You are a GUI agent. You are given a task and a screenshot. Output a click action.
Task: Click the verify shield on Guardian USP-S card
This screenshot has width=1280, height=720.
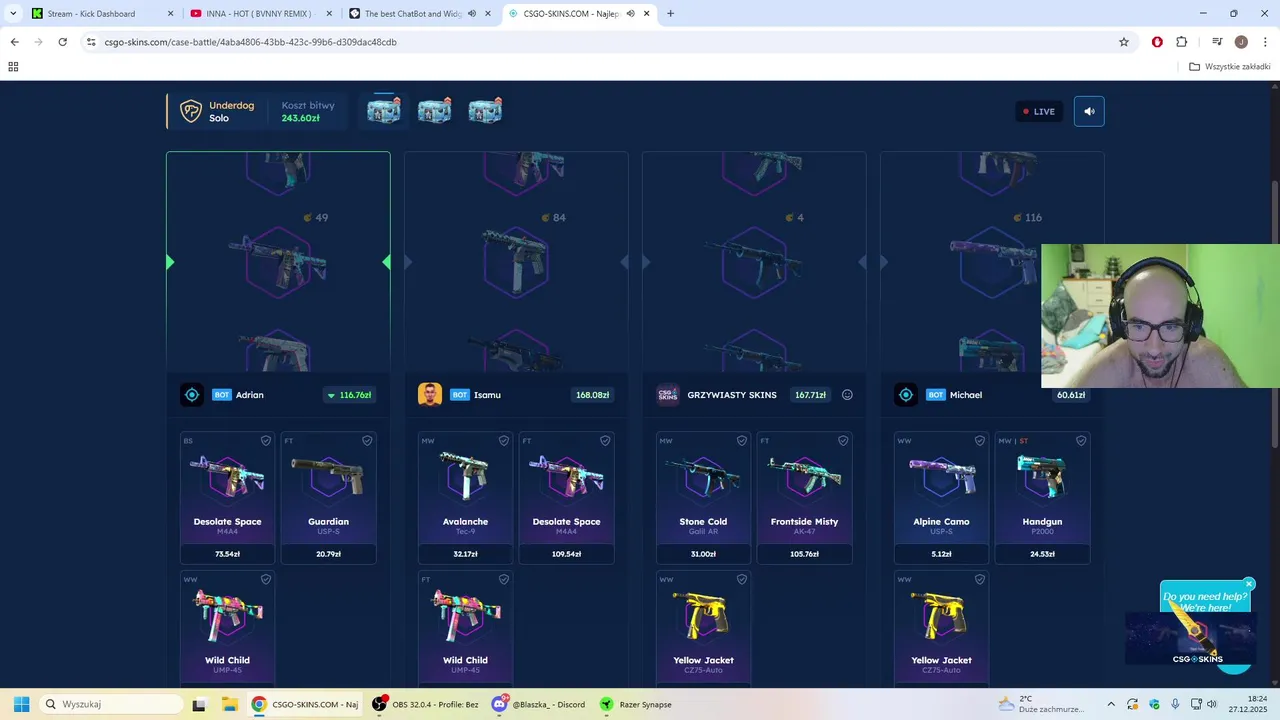click(367, 440)
